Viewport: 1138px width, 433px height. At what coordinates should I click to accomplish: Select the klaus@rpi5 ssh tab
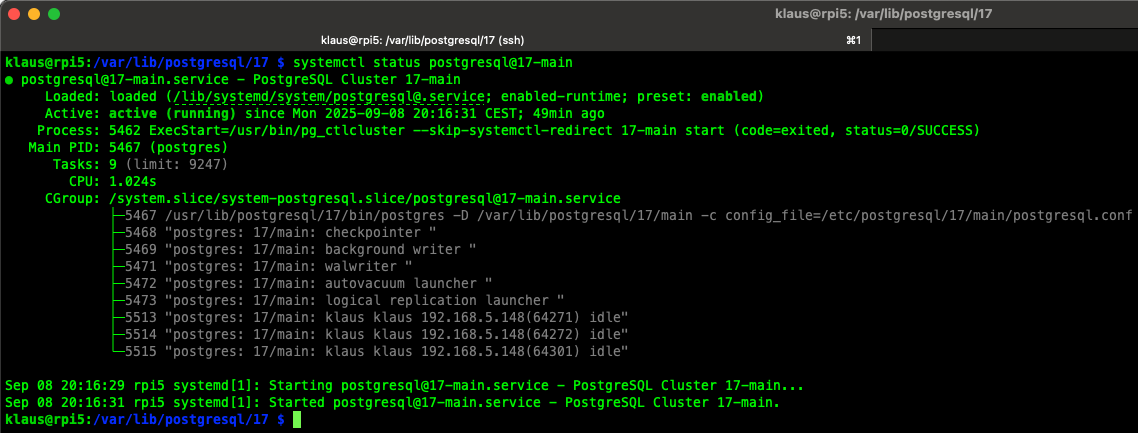[422, 40]
